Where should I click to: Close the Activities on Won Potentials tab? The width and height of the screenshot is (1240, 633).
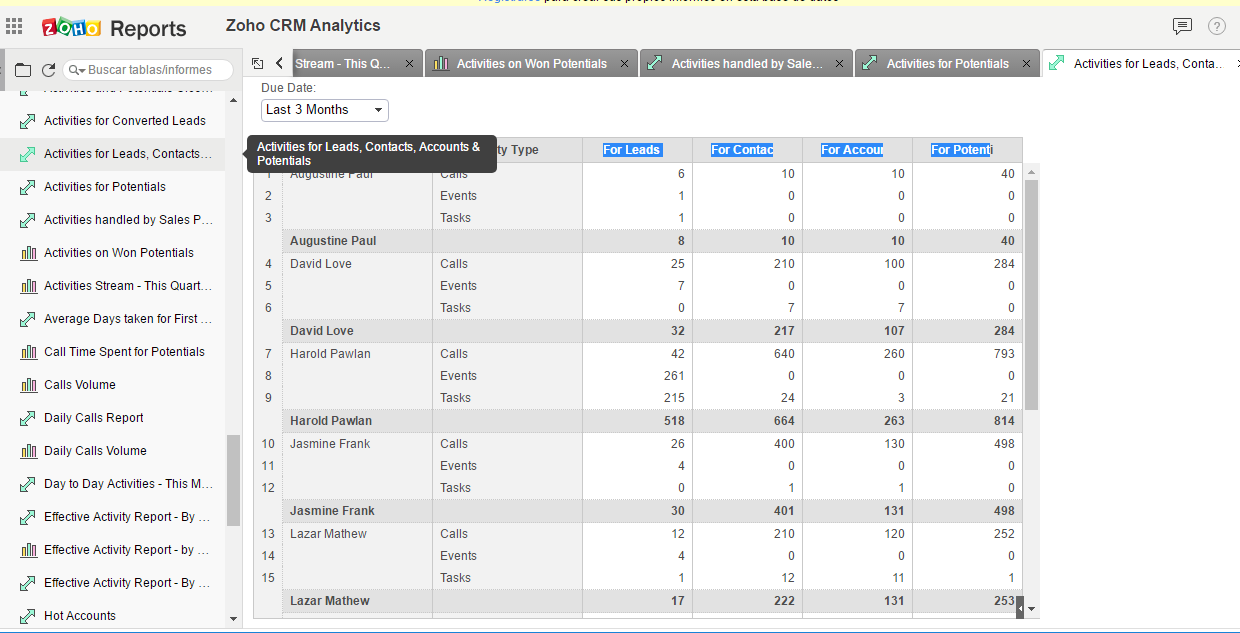click(624, 62)
